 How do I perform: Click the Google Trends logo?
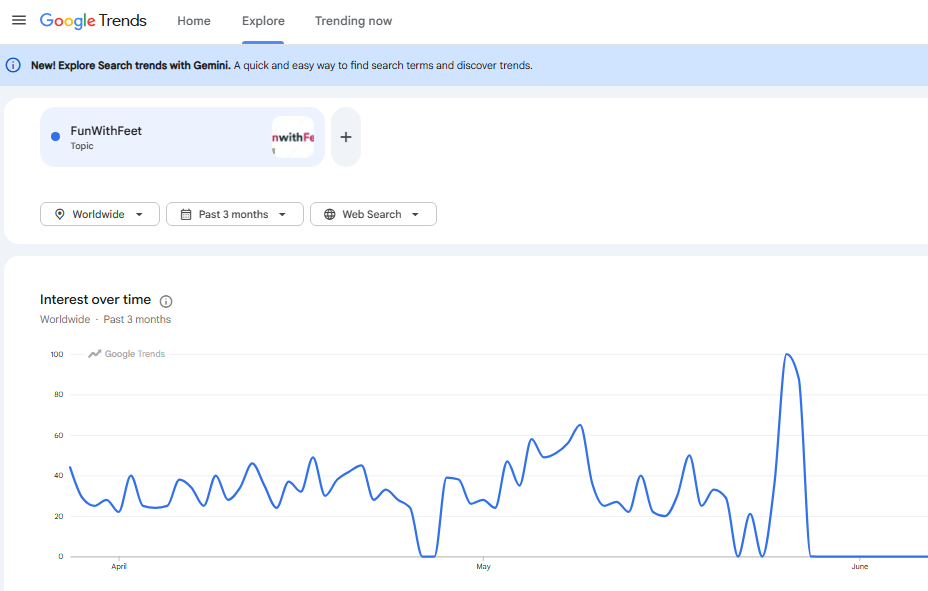tap(93, 21)
